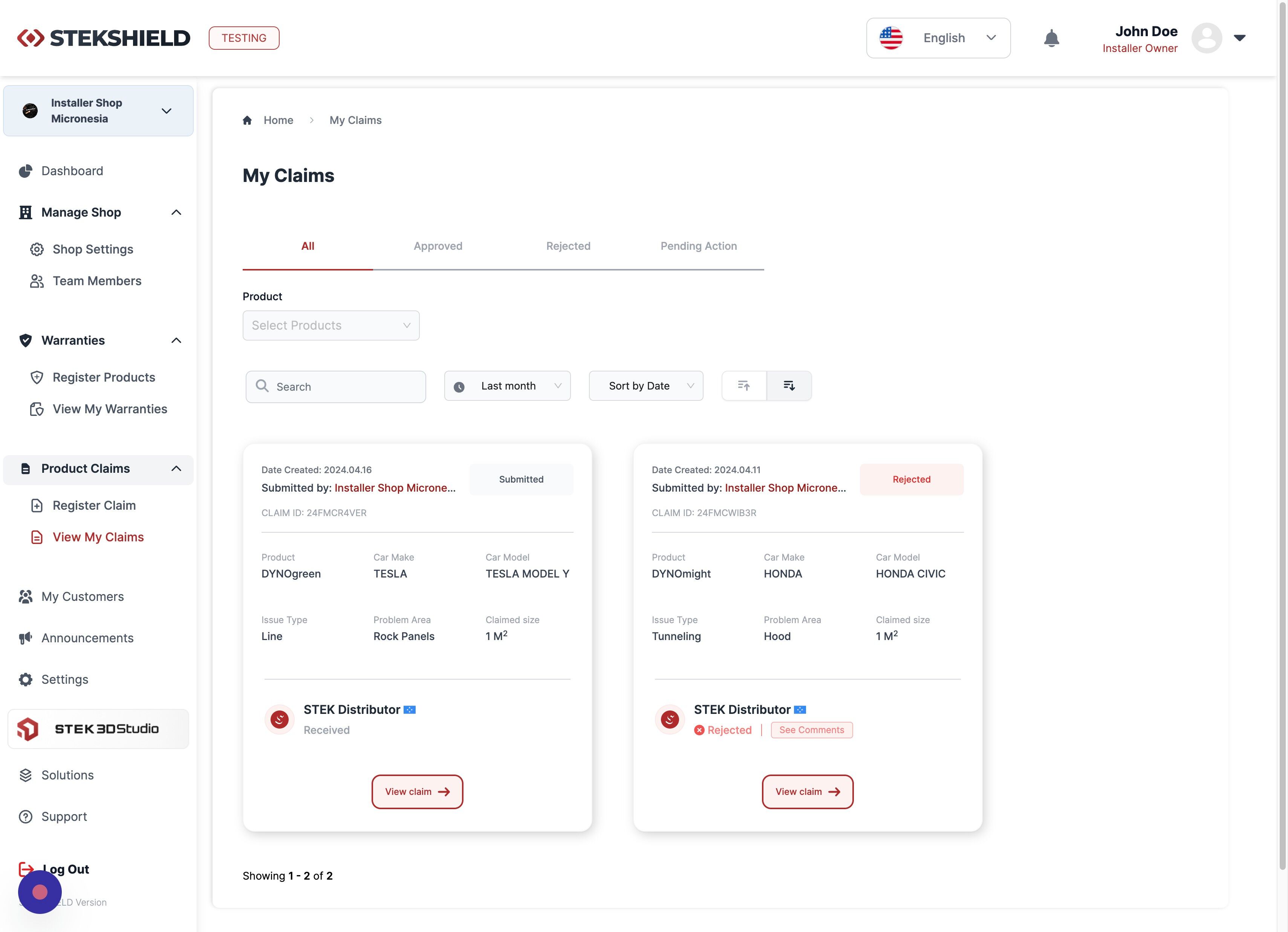Collapse the Manage Shop section
The image size is (1288, 932).
176,212
